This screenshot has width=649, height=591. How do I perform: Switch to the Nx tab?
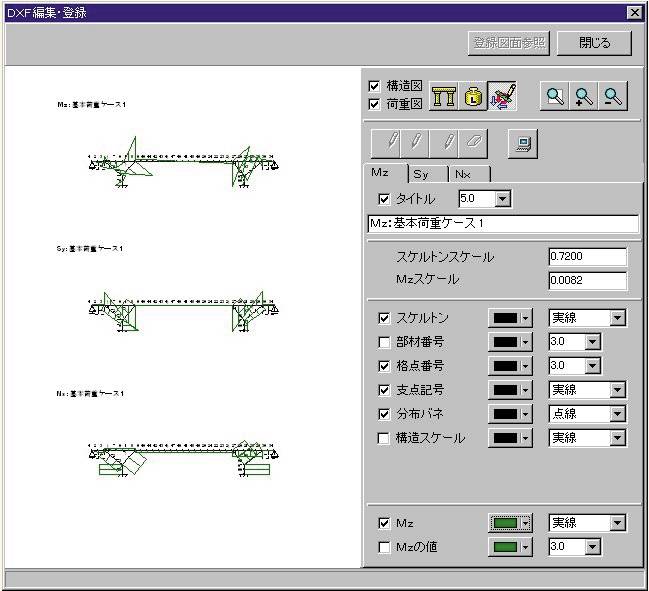coord(462,174)
